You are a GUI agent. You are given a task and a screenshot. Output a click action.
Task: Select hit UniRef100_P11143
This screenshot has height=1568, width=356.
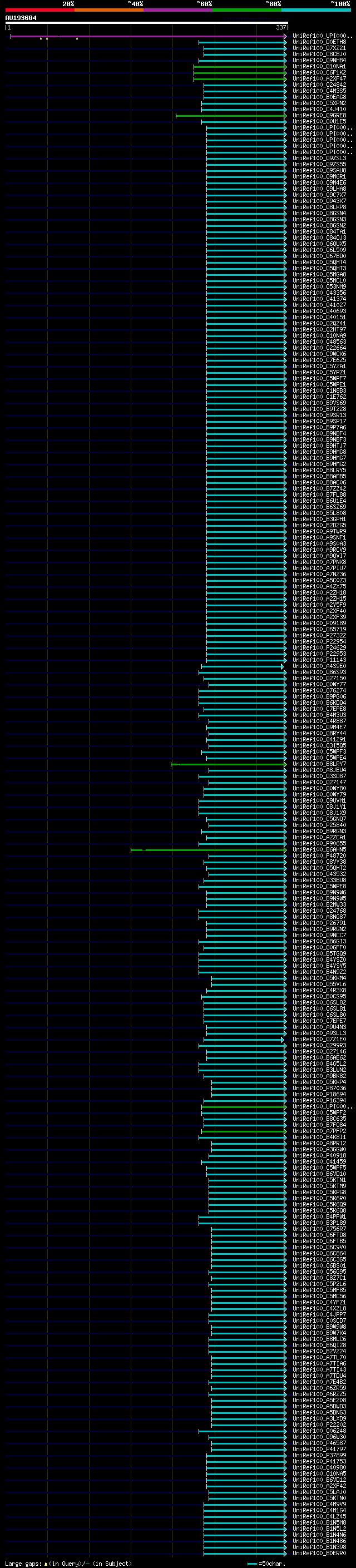tap(319, 660)
